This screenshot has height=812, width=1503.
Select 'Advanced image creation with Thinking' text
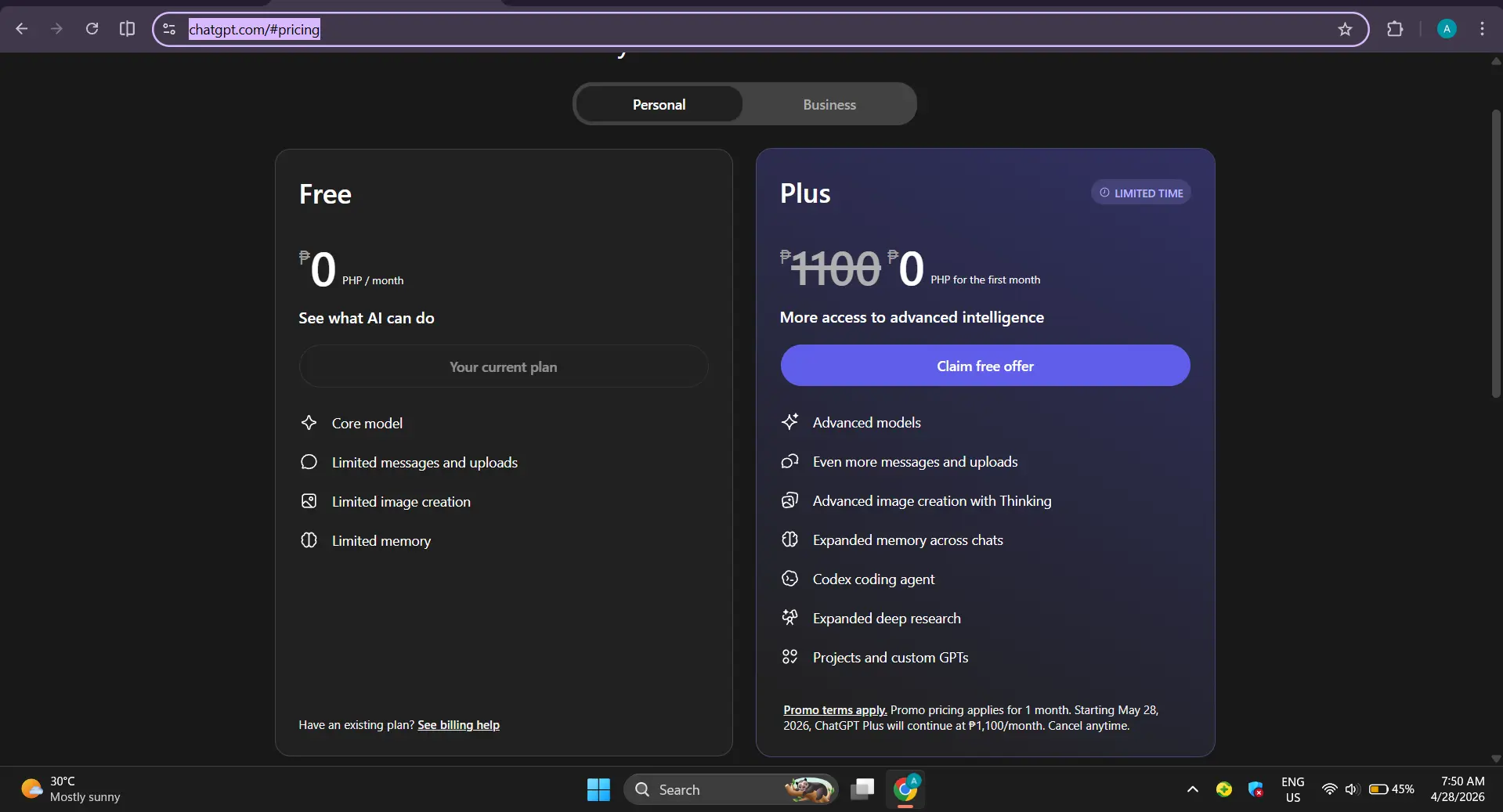click(x=932, y=501)
